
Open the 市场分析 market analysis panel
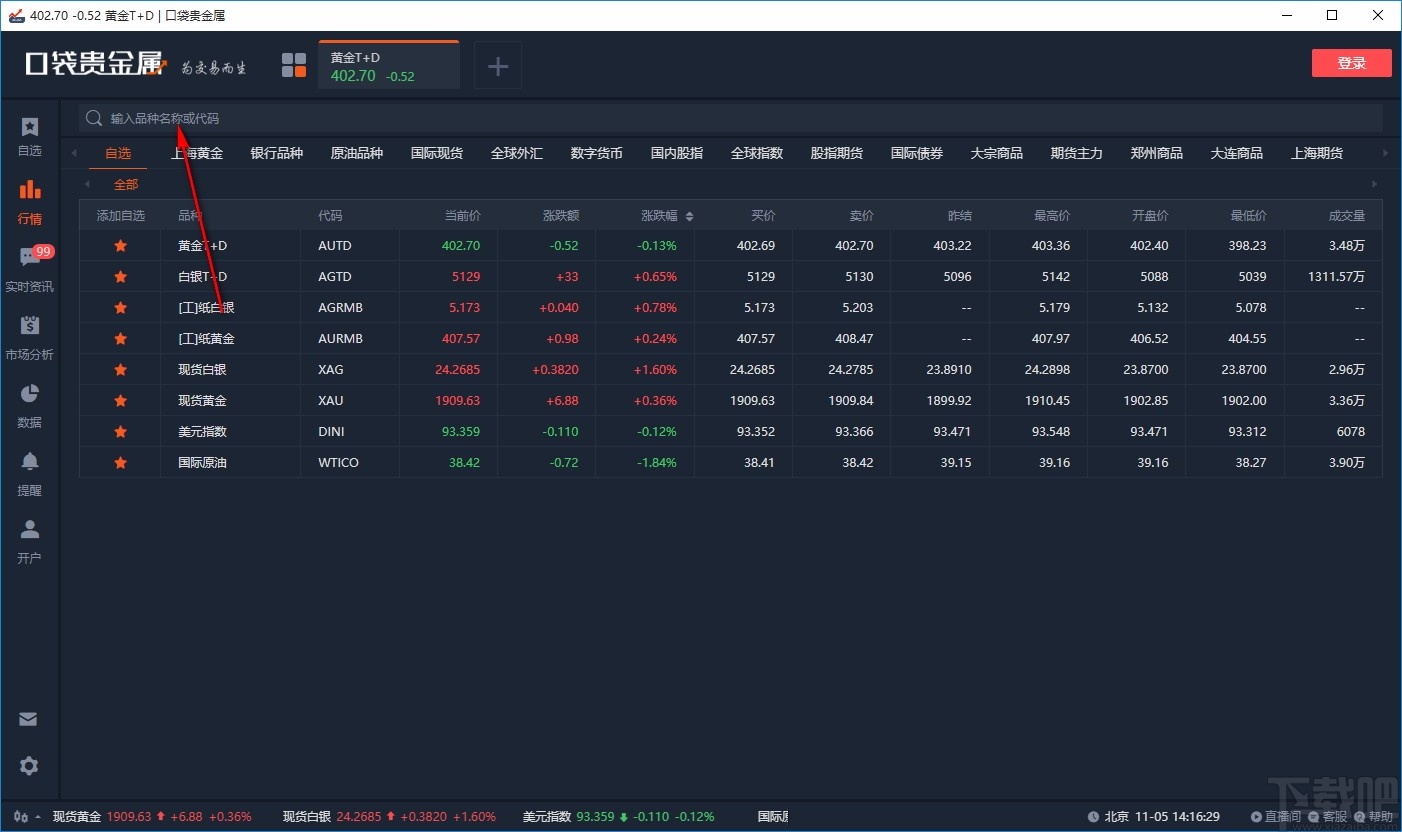(x=29, y=338)
